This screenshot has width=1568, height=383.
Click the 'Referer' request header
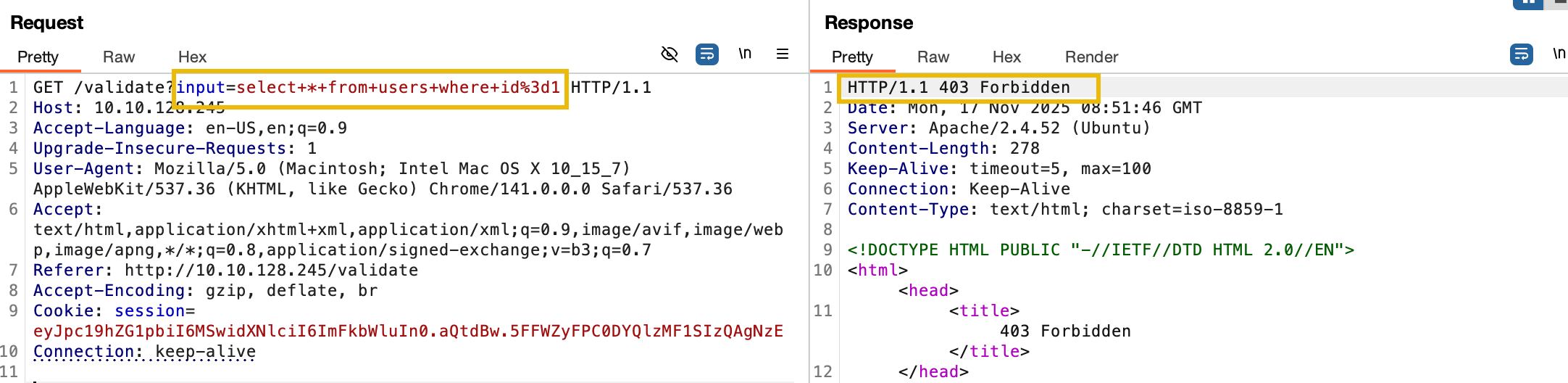(69, 270)
